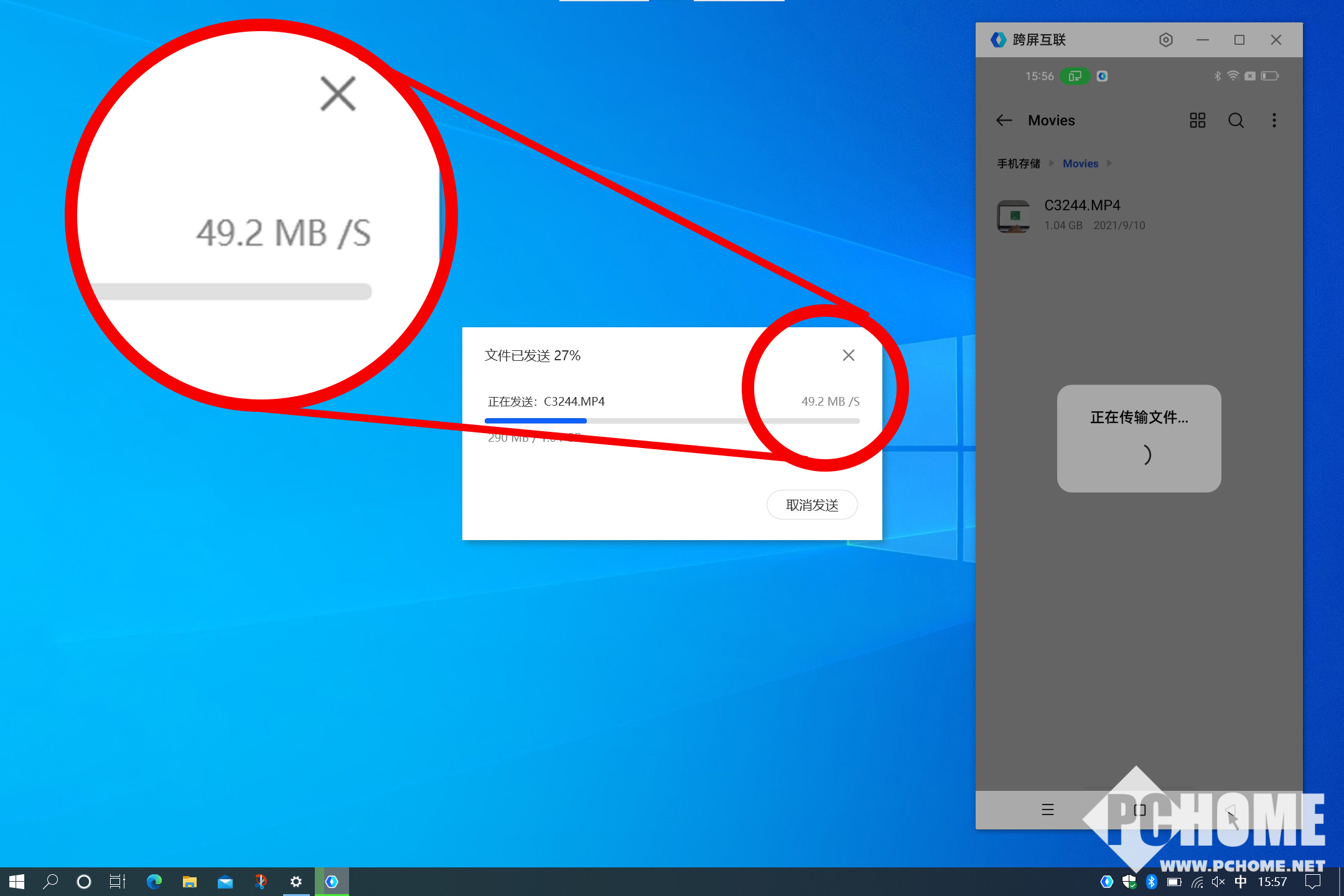Select the 49.2 MB /S speed text
Image resolution: width=1344 pixels, height=896 pixels.
pyautogui.click(x=830, y=401)
